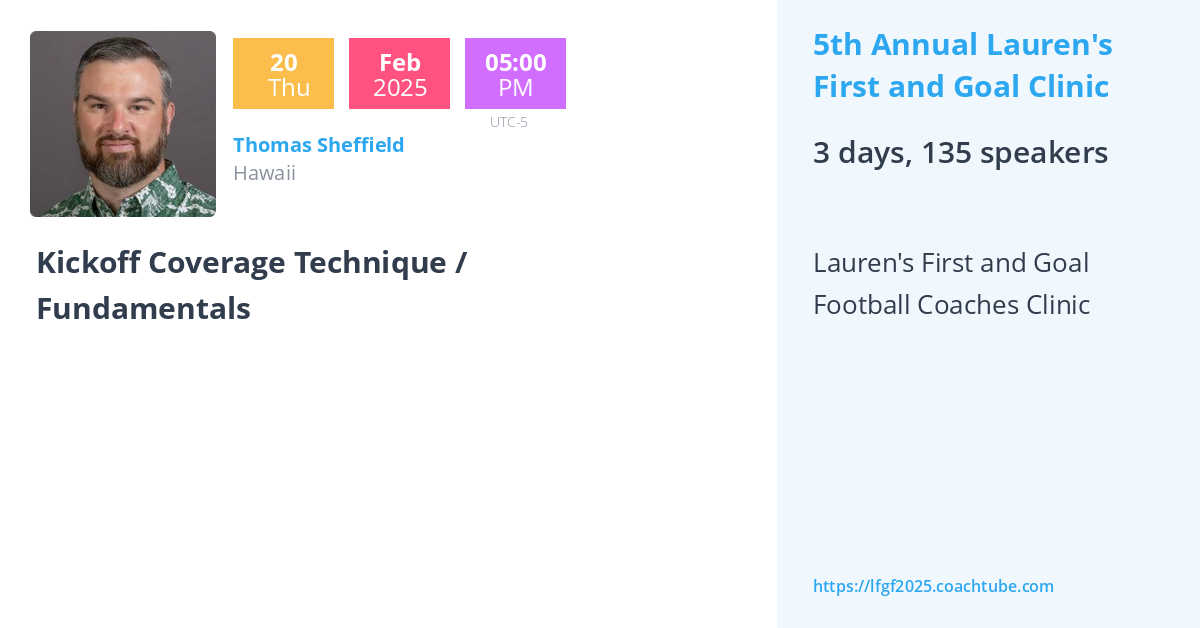This screenshot has height=628, width=1200.
Task: Click the day number 20 in yellow box
Action: (x=283, y=62)
